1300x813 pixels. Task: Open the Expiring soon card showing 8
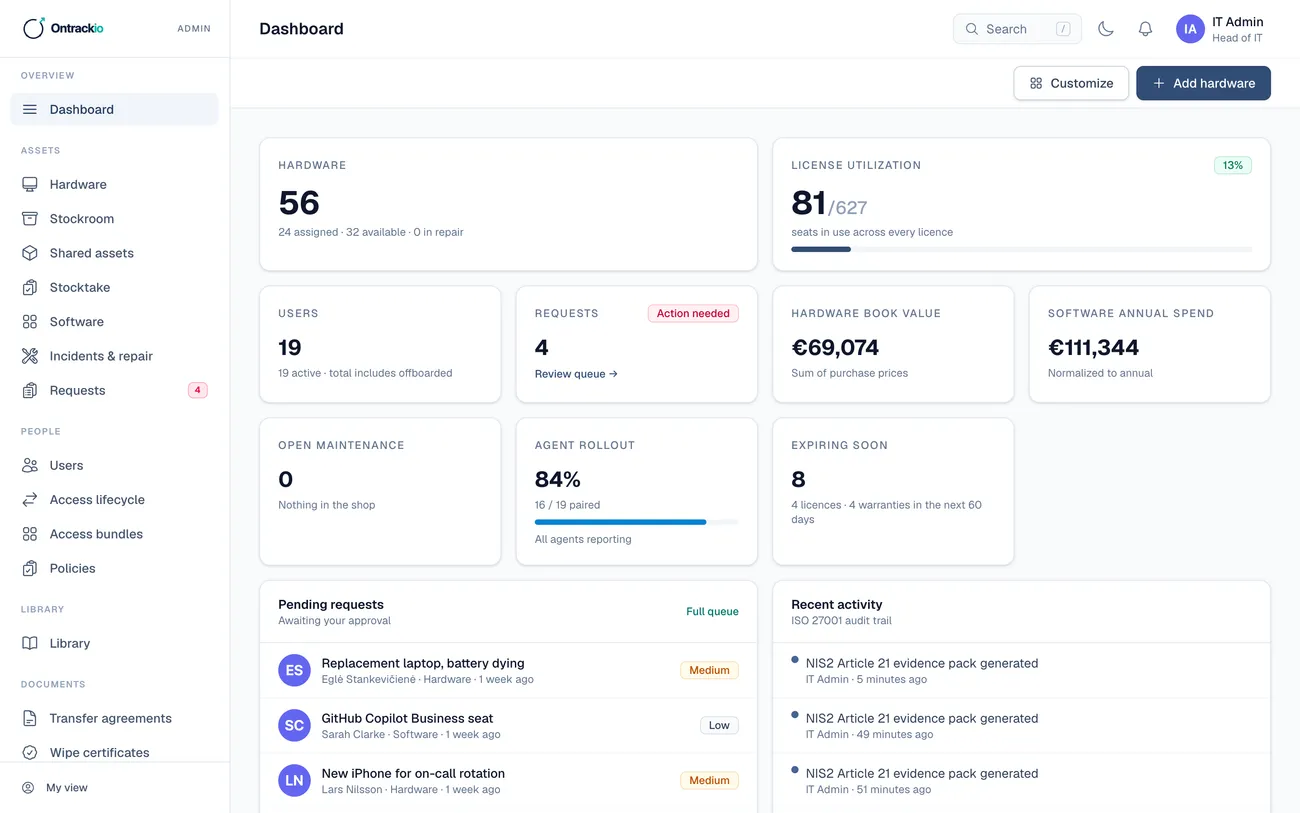pos(893,492)
